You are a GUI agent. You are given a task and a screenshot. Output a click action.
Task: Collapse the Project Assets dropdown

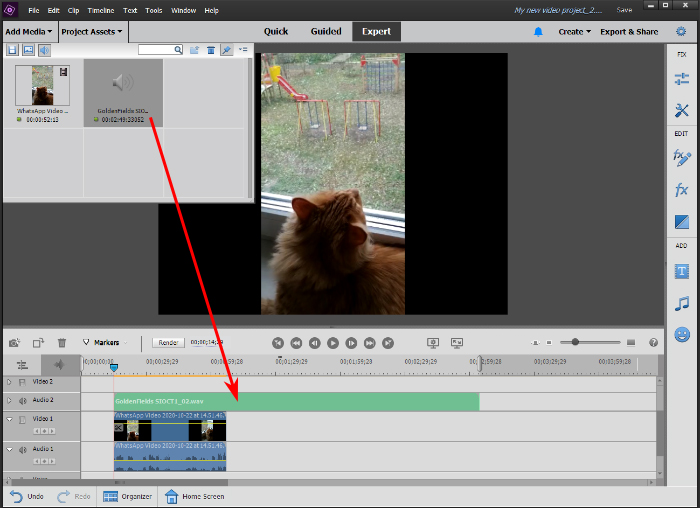[x=92, y=32]
